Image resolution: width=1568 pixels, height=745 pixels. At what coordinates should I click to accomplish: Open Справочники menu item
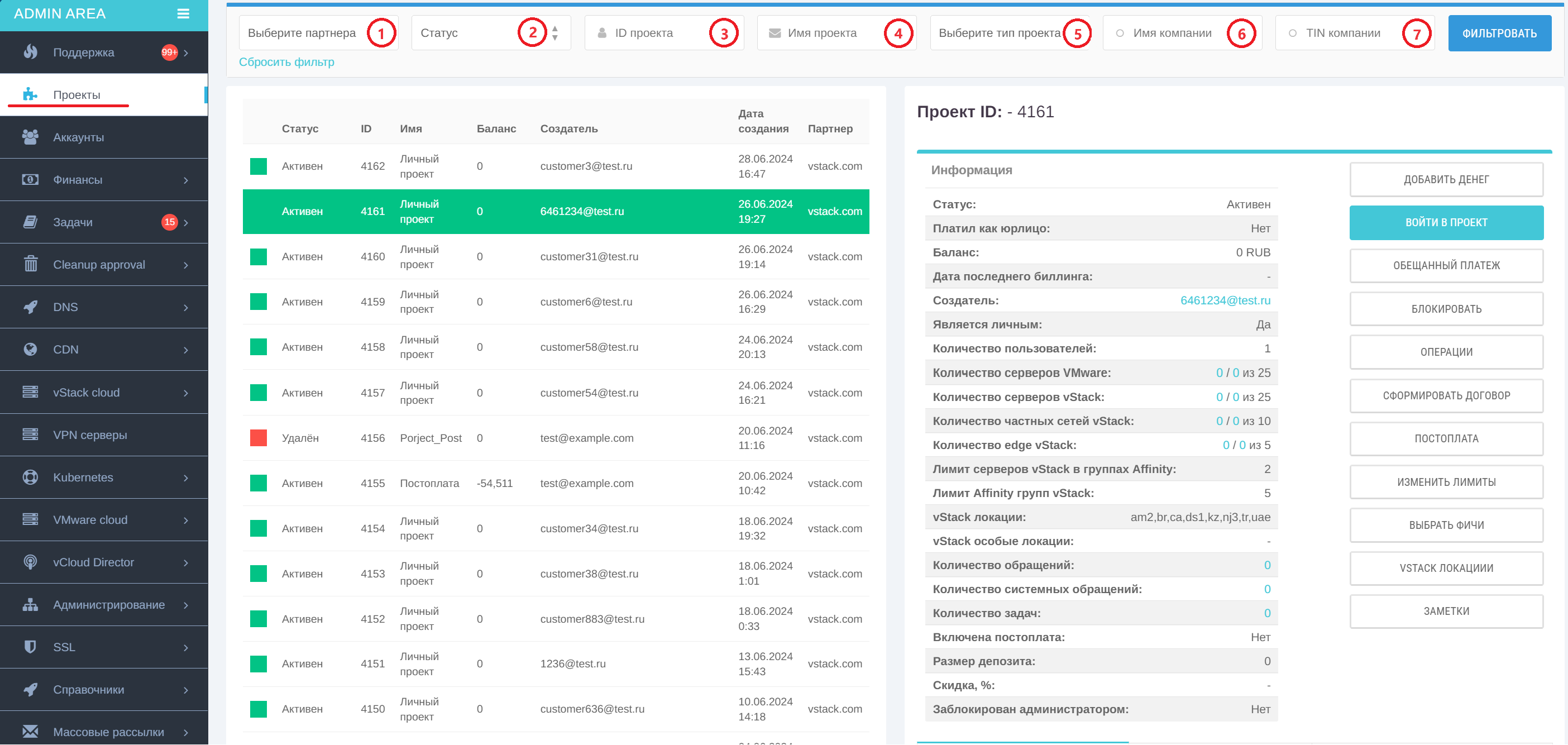(x=103, y=690)
